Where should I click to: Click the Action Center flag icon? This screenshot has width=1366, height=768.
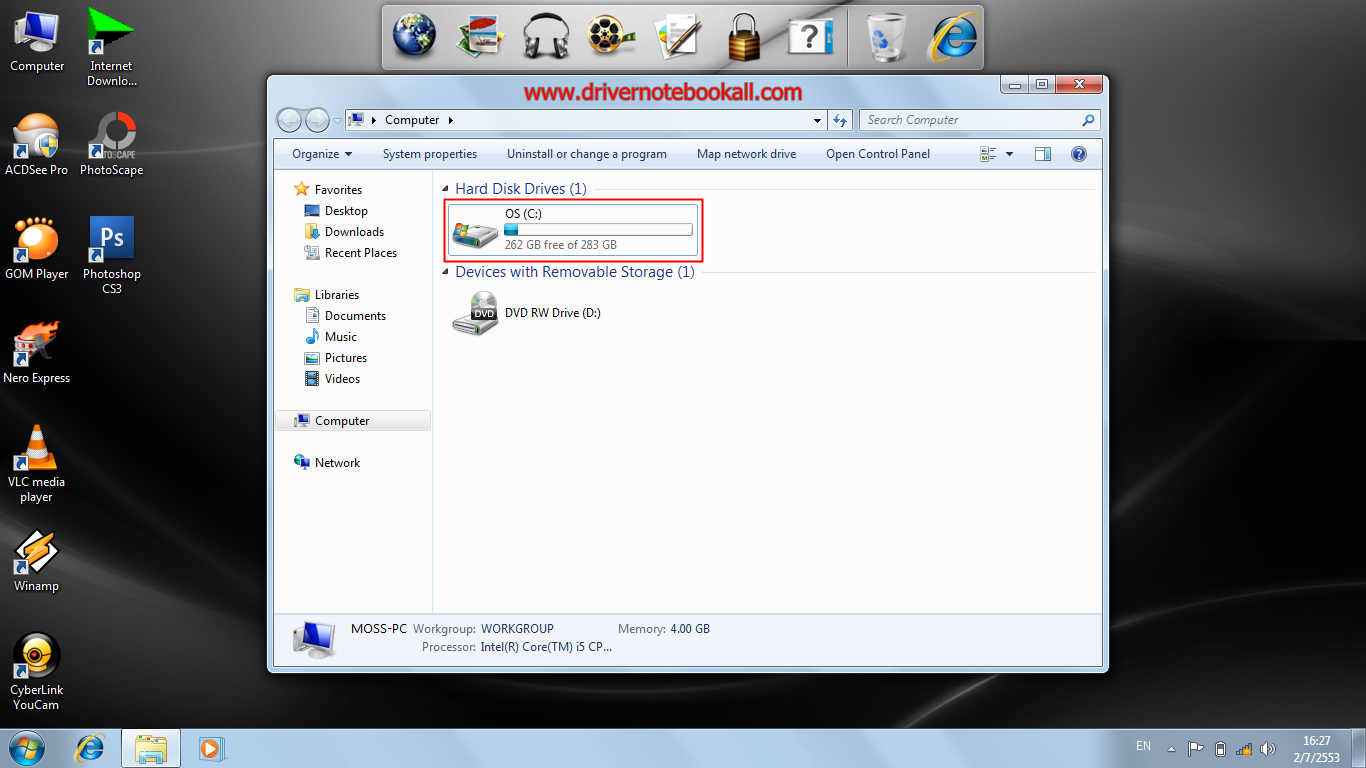click(x=1195, y=748)
